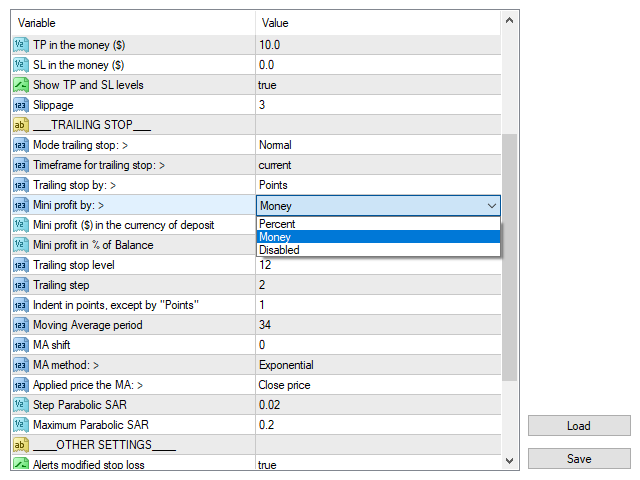The width and height of the screenshot is (640, 480).
Task: Click the Load button
Action: (579, 426)
